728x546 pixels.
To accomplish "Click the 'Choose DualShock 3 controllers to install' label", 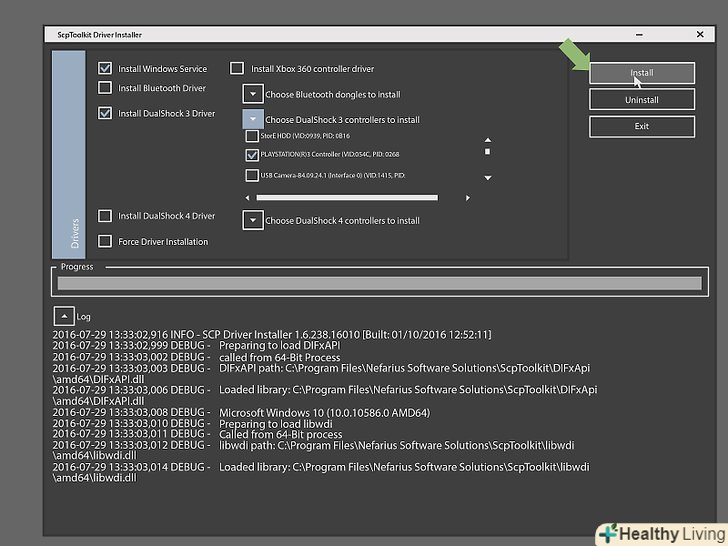I will (x=342, y=120).
